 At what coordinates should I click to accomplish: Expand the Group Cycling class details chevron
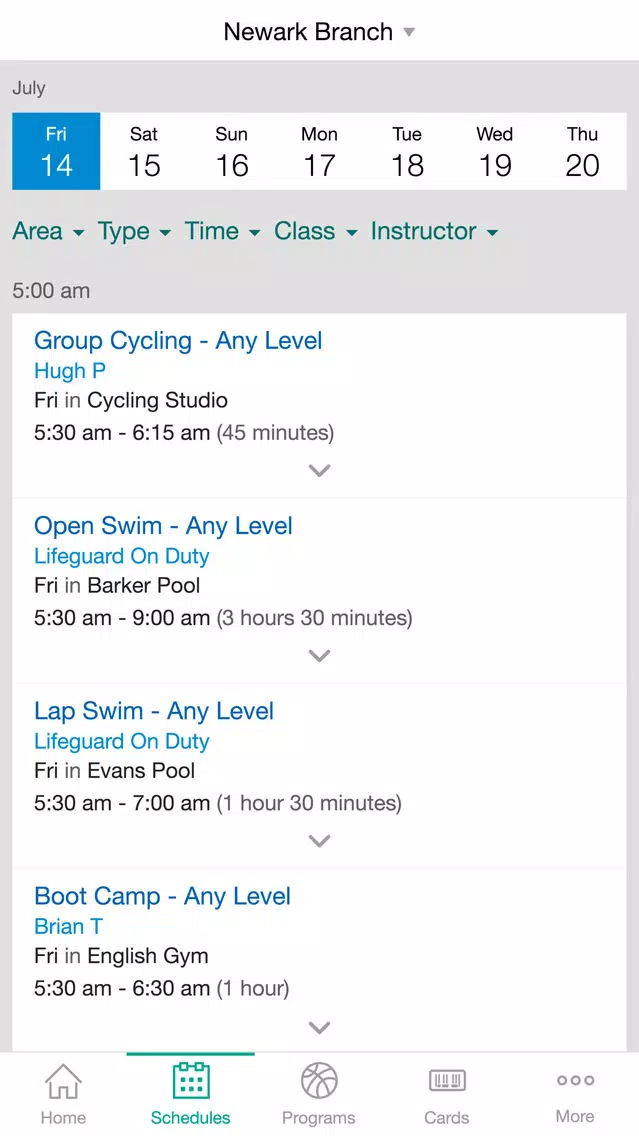[320, 470]
